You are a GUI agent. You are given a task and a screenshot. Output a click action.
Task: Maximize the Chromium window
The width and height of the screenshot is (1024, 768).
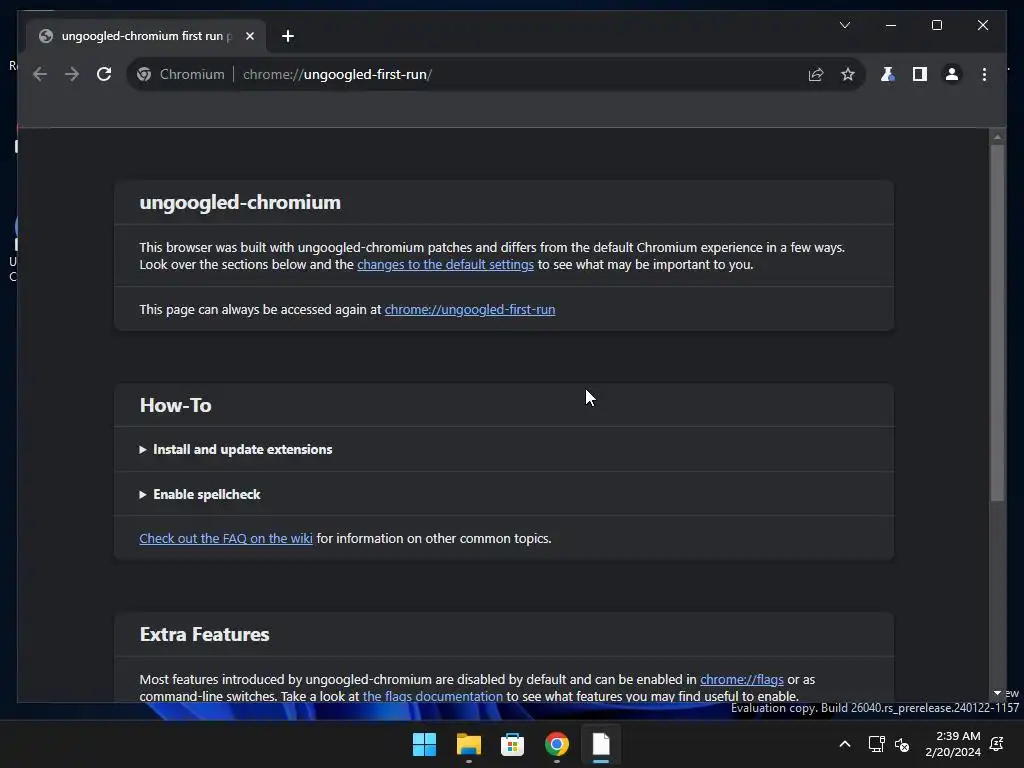pyautogui.click(x=936, y=25)
